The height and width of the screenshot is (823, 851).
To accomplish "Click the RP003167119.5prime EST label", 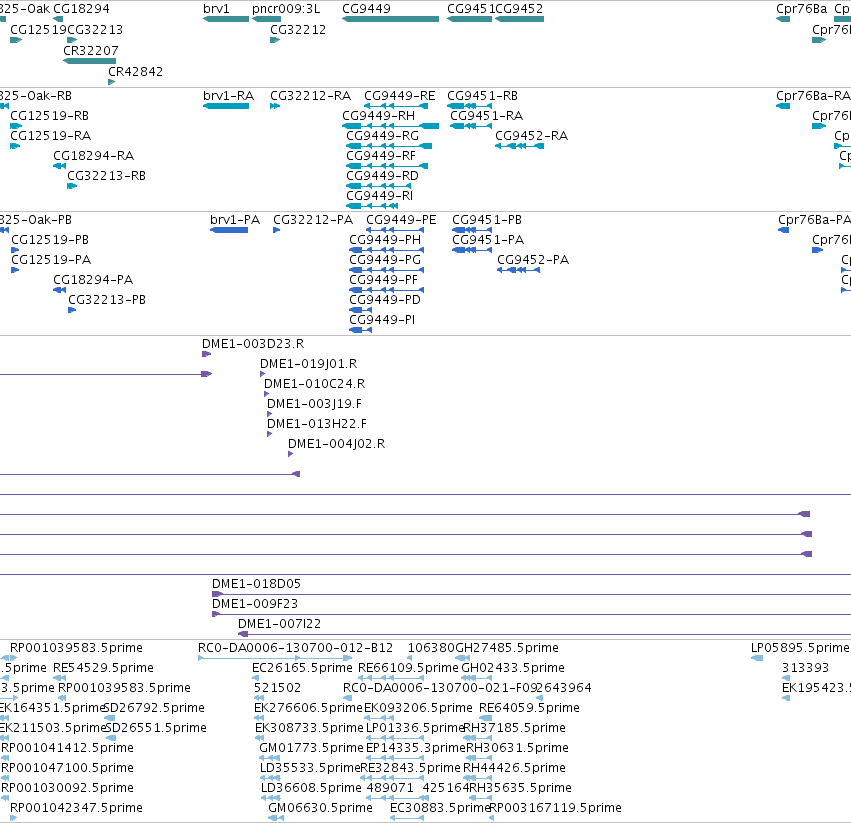I will click(x=555, y=808).
